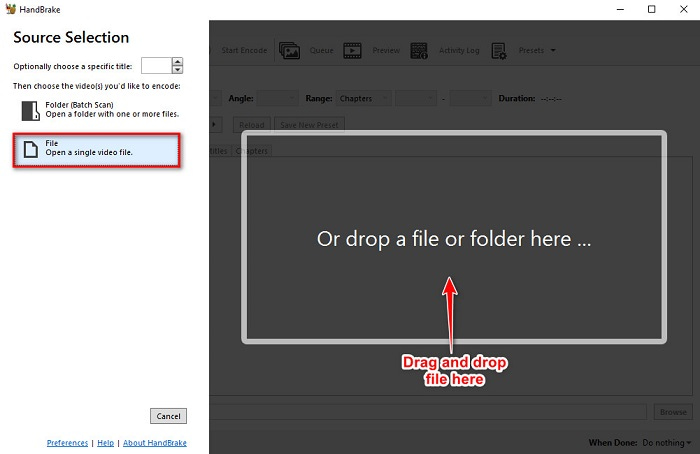
Task: Switch to the Chapters tab
Action: tap(252, 151)
